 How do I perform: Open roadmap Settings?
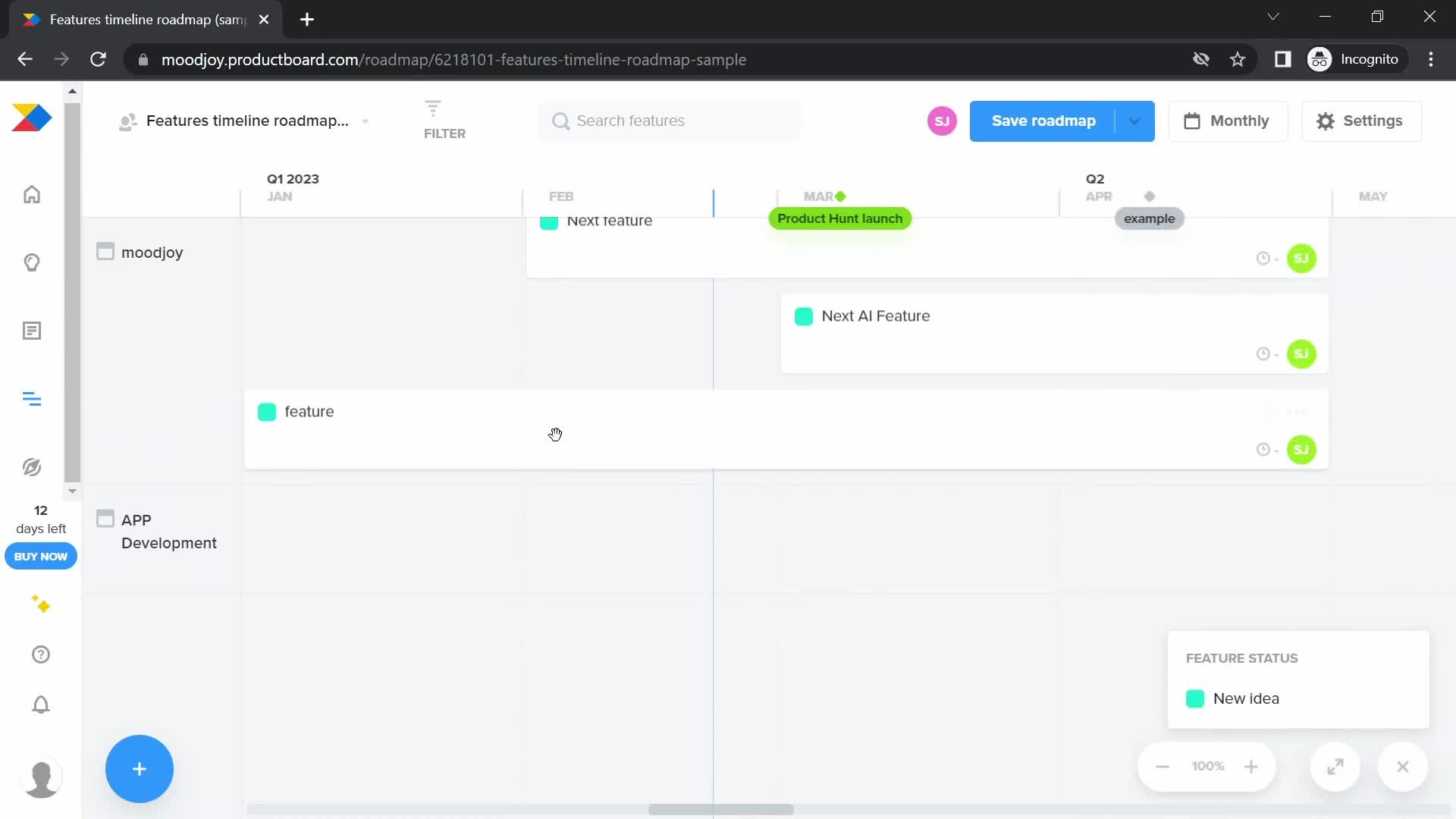click(x=1361, y=121)
